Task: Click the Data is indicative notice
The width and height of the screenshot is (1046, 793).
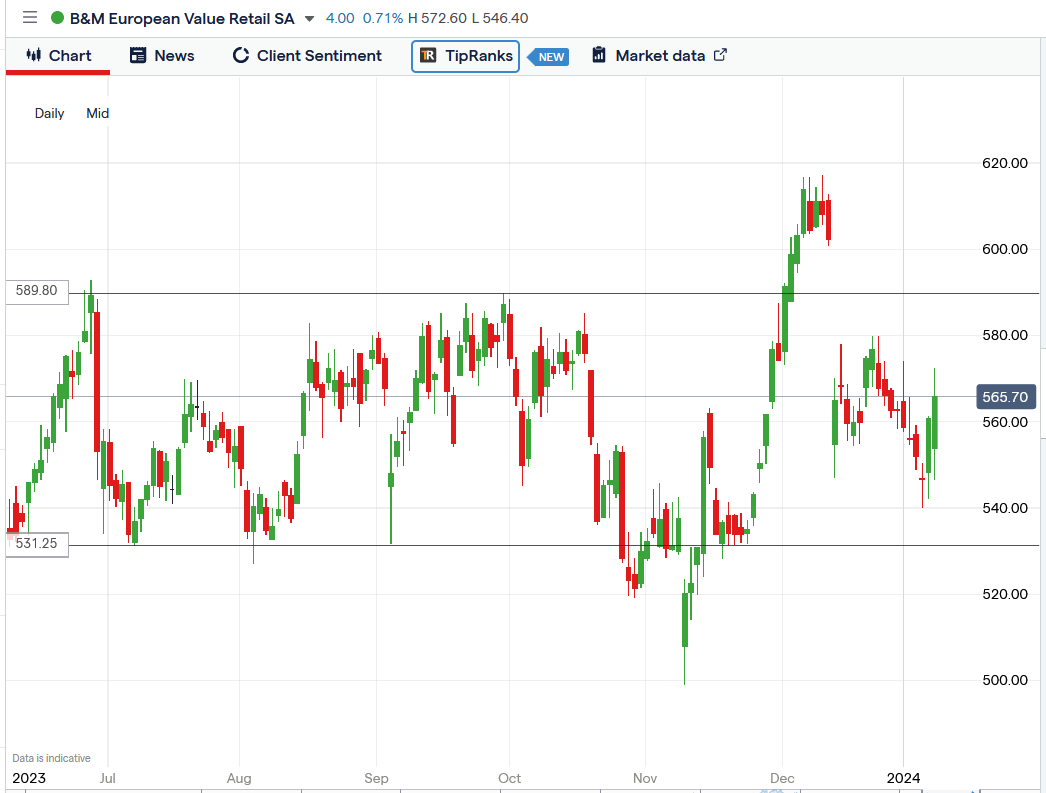Action: 51,758
